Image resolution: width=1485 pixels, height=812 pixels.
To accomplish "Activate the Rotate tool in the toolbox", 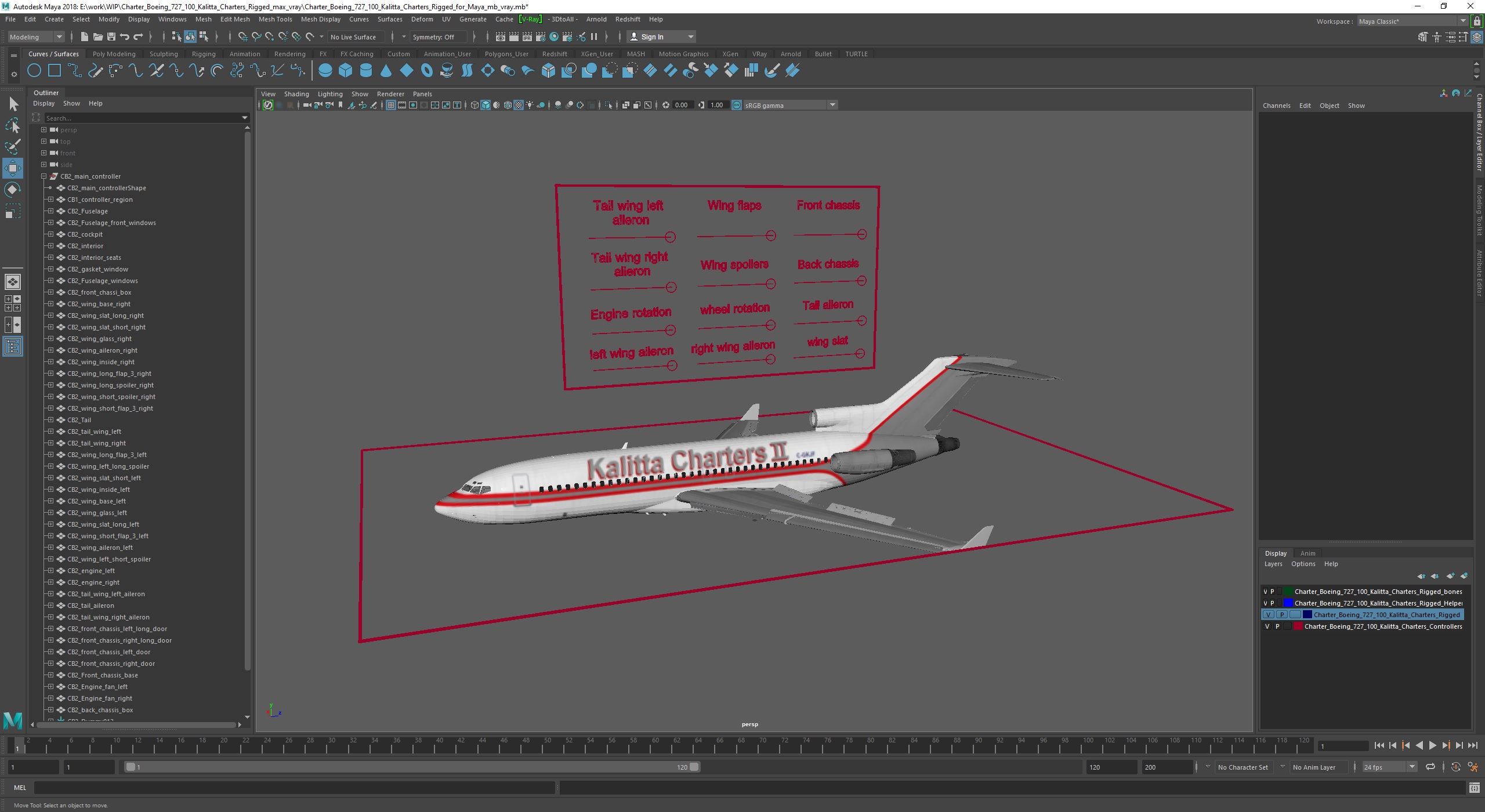I will tap(13, 190).
